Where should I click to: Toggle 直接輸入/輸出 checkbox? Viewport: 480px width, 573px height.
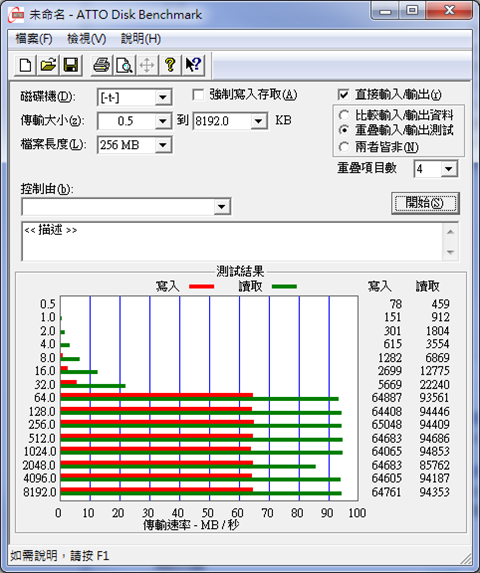click(343, 95)
